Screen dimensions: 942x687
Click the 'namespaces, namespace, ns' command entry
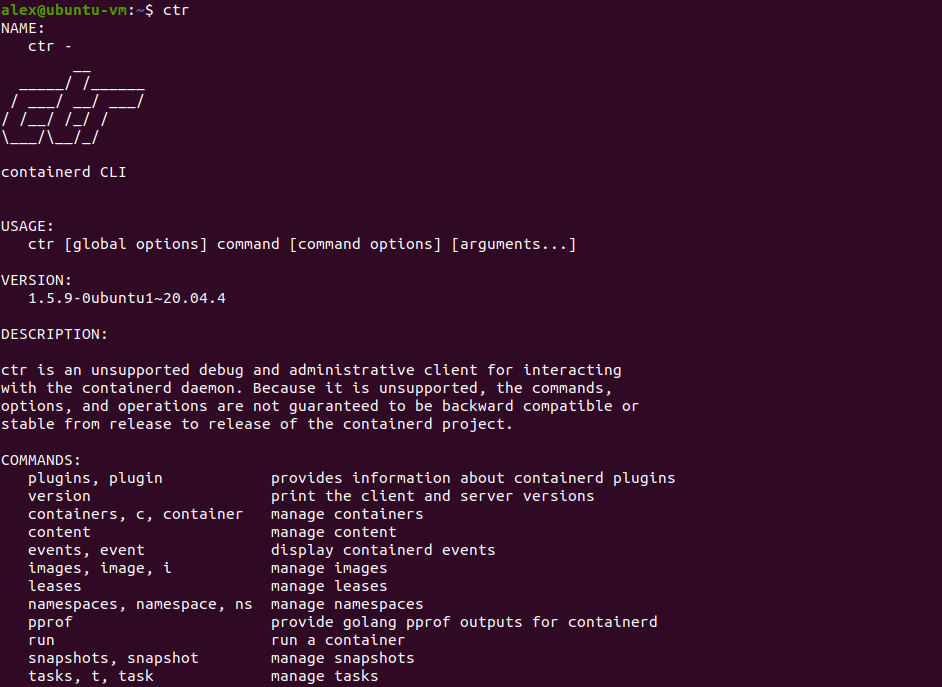[140, 605]
